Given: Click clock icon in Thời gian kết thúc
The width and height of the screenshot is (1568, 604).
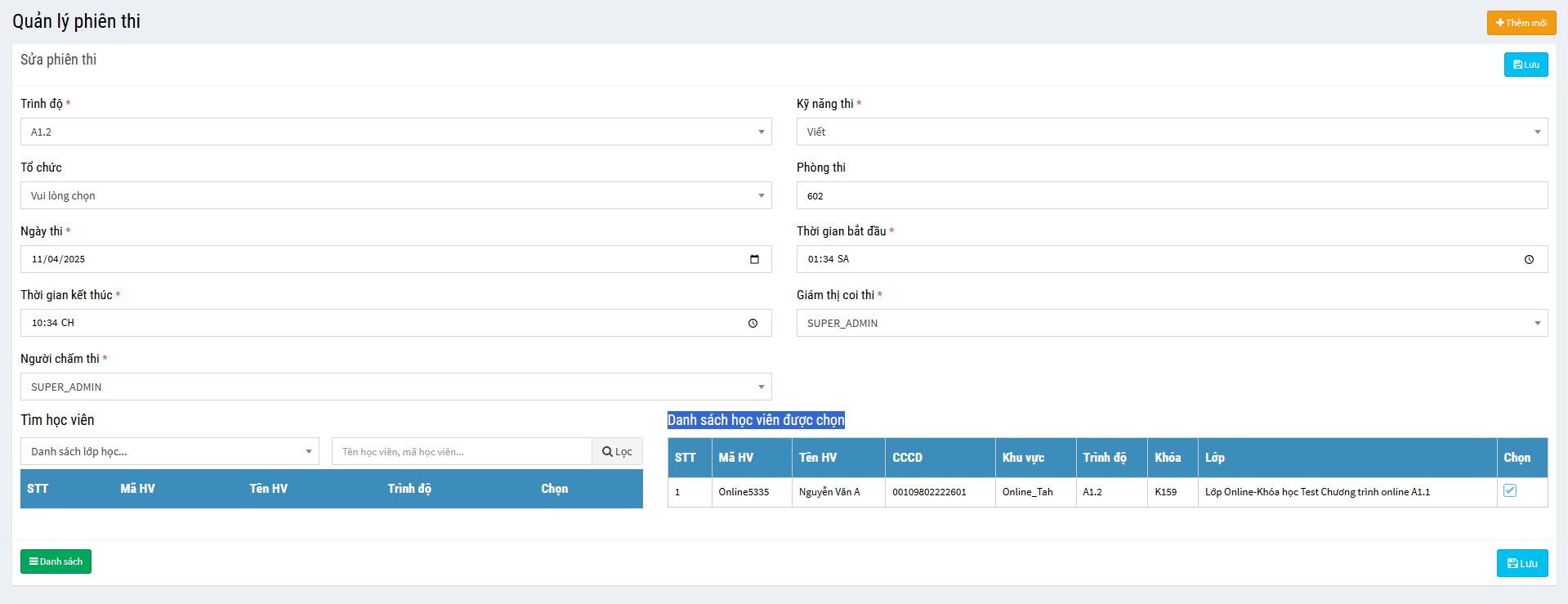Looking at the screenshot, I should pos(753,323).
